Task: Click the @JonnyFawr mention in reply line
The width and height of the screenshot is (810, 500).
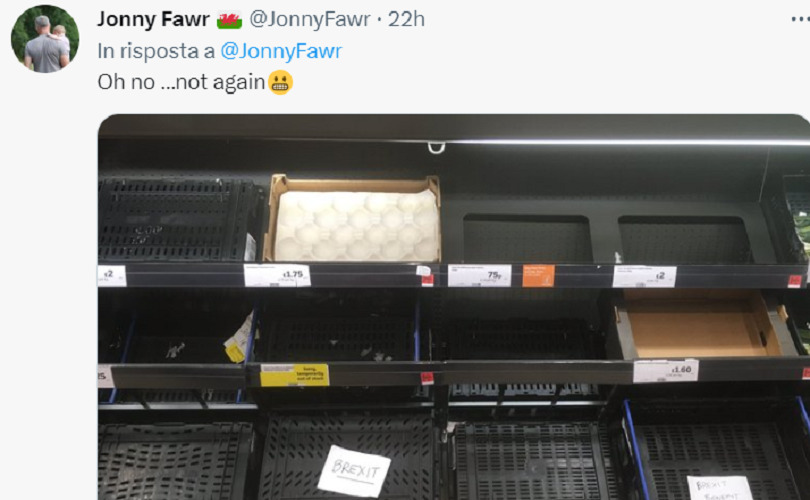Action: click(x=281, y=51)
